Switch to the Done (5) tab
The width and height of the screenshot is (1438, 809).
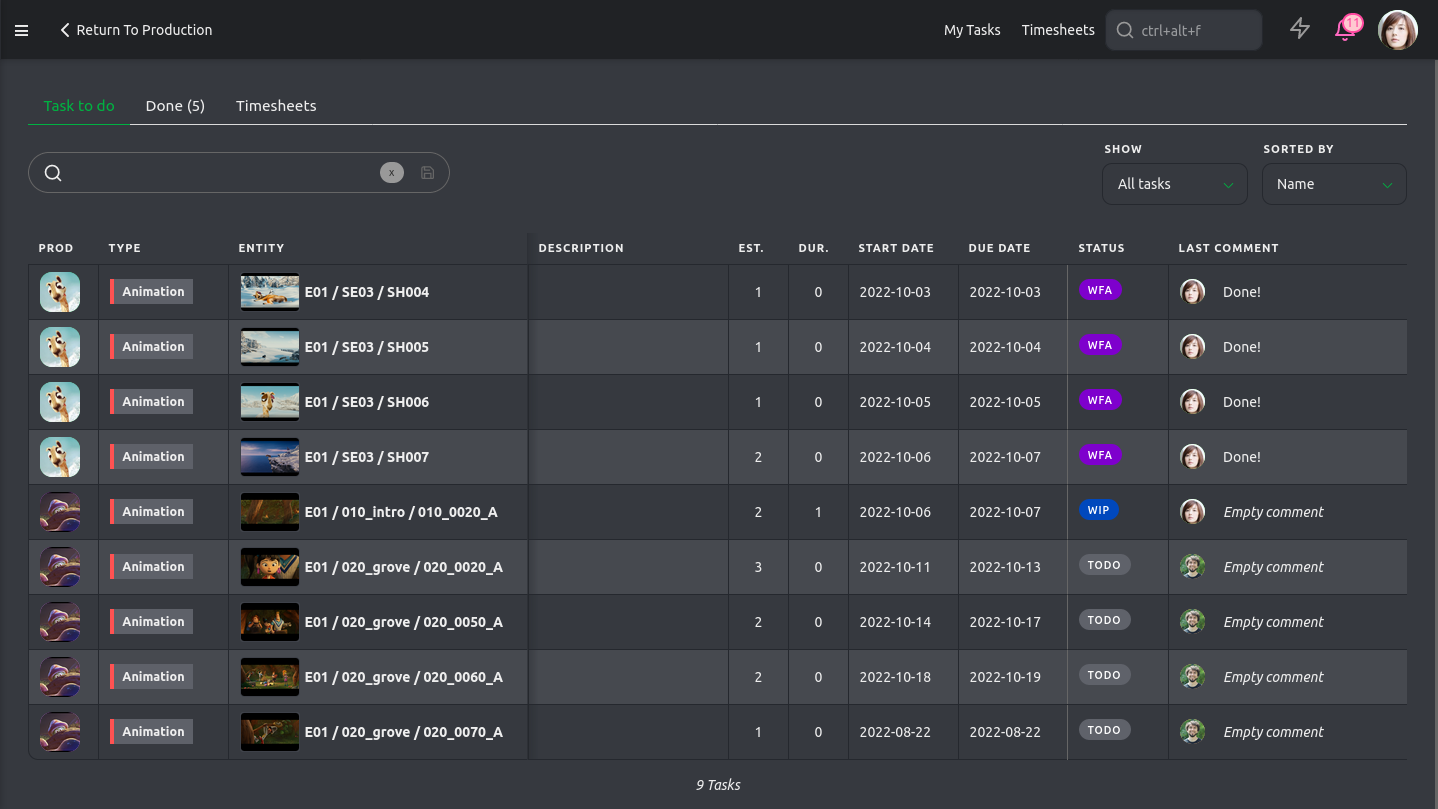[x=175, y=106]
